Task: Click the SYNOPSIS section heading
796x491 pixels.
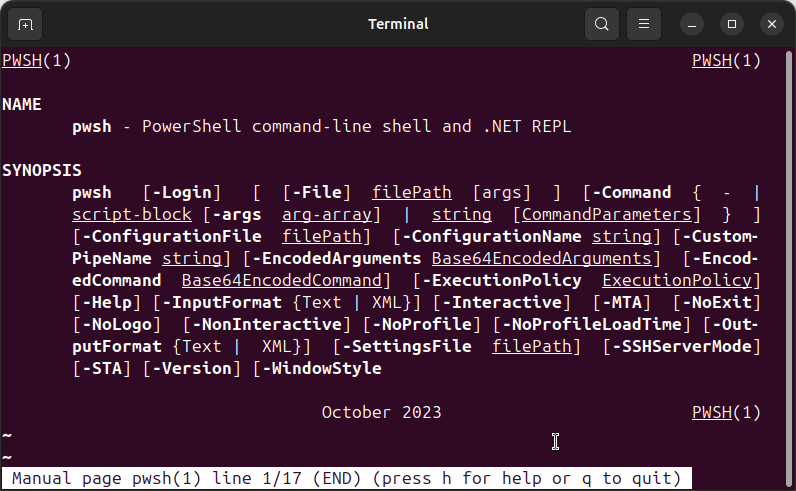Action: click(x=42, y=171)
